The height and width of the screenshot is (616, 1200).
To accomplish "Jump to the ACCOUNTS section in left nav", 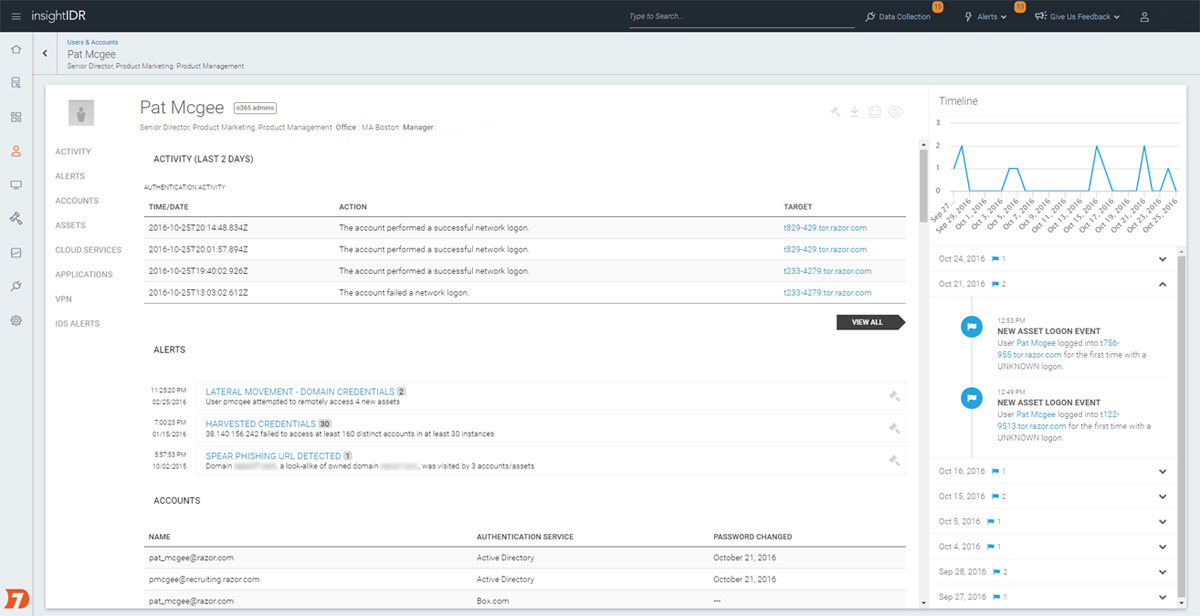I will point(77,201).
